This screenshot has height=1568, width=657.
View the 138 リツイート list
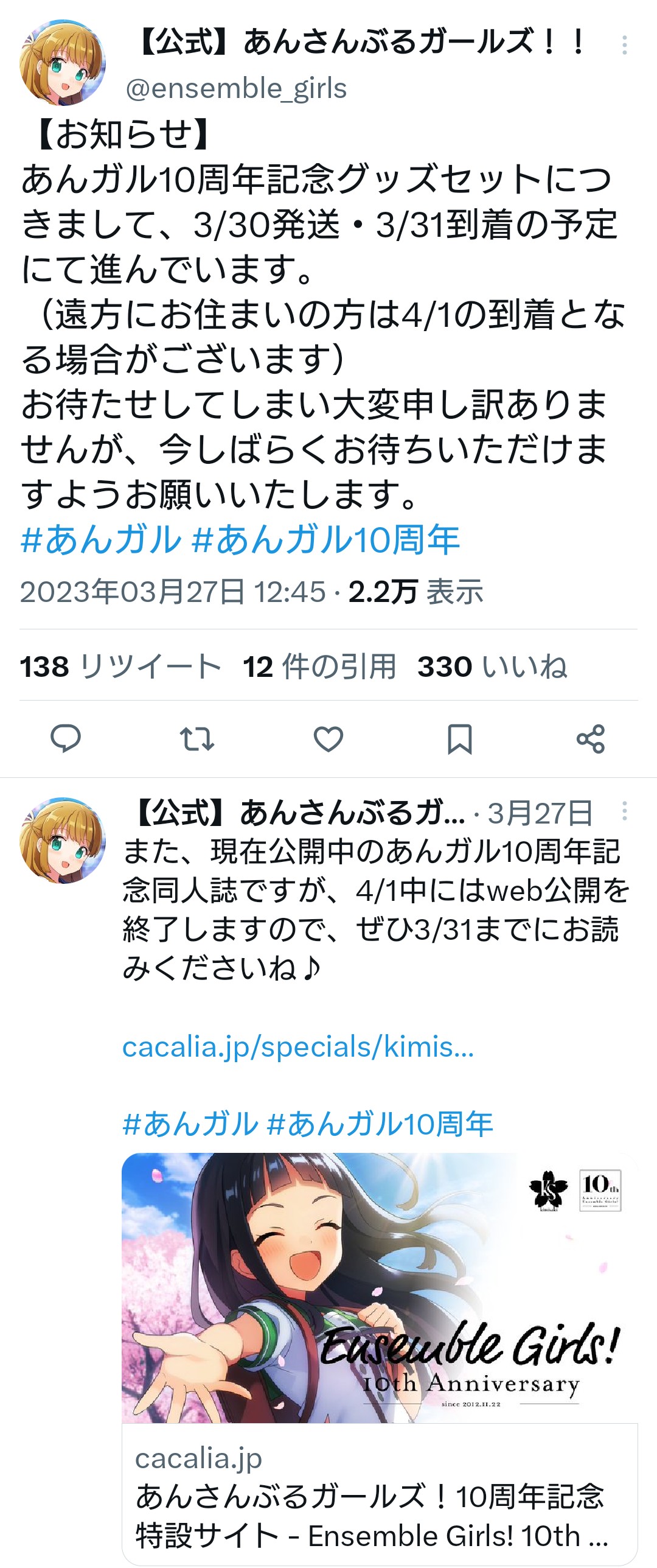[120, 667]
